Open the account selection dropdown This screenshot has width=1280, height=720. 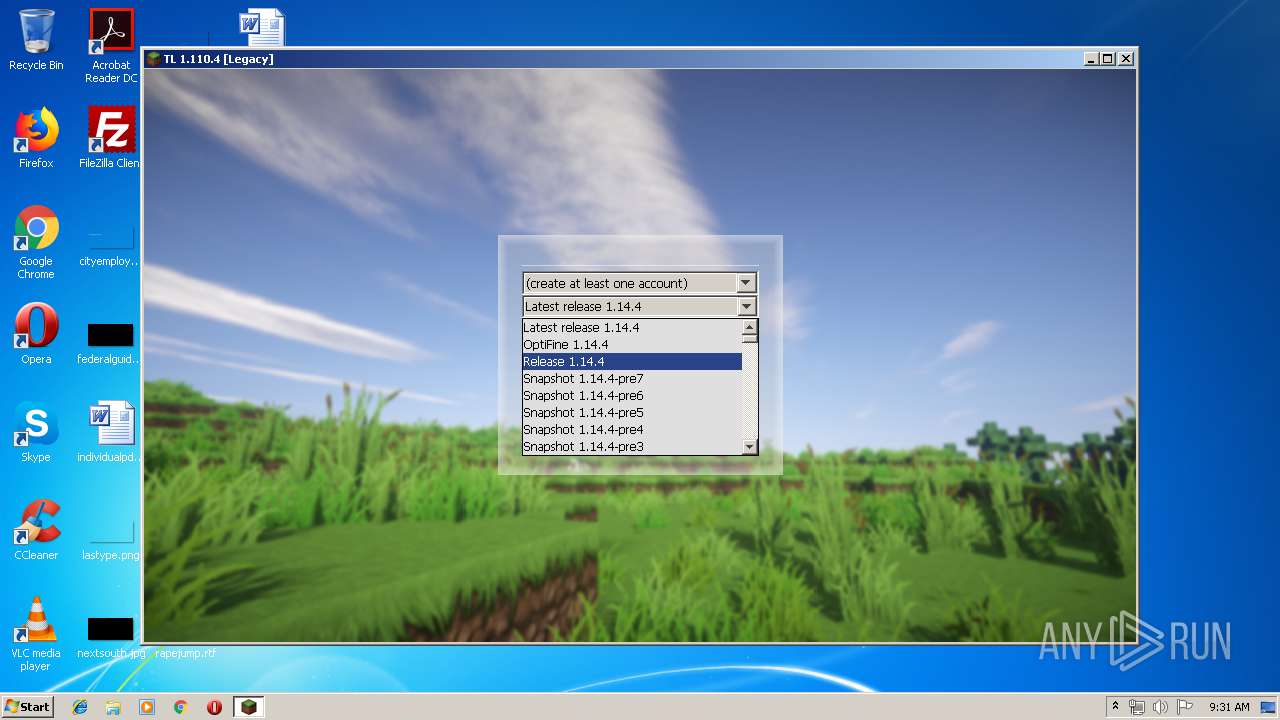click(640, 283)
